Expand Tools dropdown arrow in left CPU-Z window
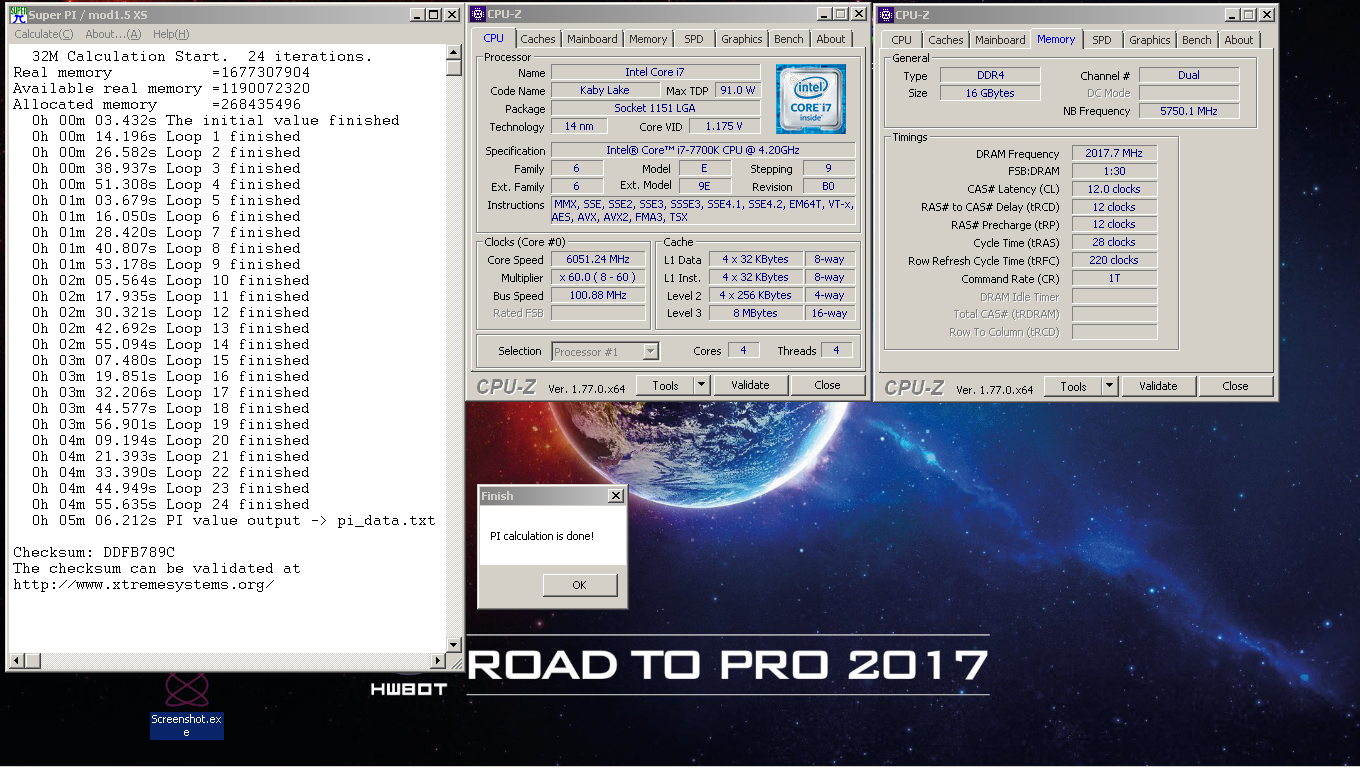Image resolution: width=1360 pixels, height=768 pixels. 701,385
